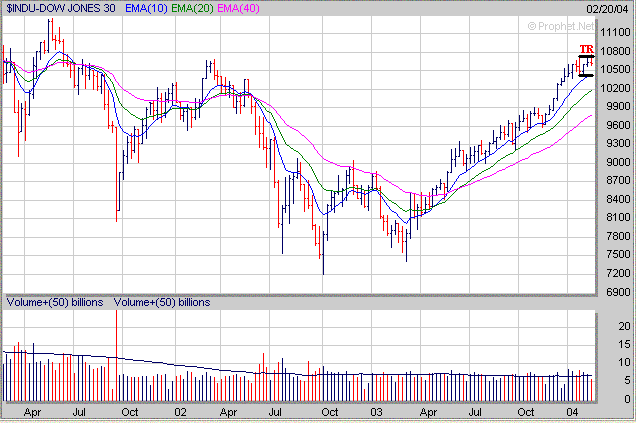636x423 pixels.
Task: Click the 10200 price axis label
Action: [x=615, y=88]
